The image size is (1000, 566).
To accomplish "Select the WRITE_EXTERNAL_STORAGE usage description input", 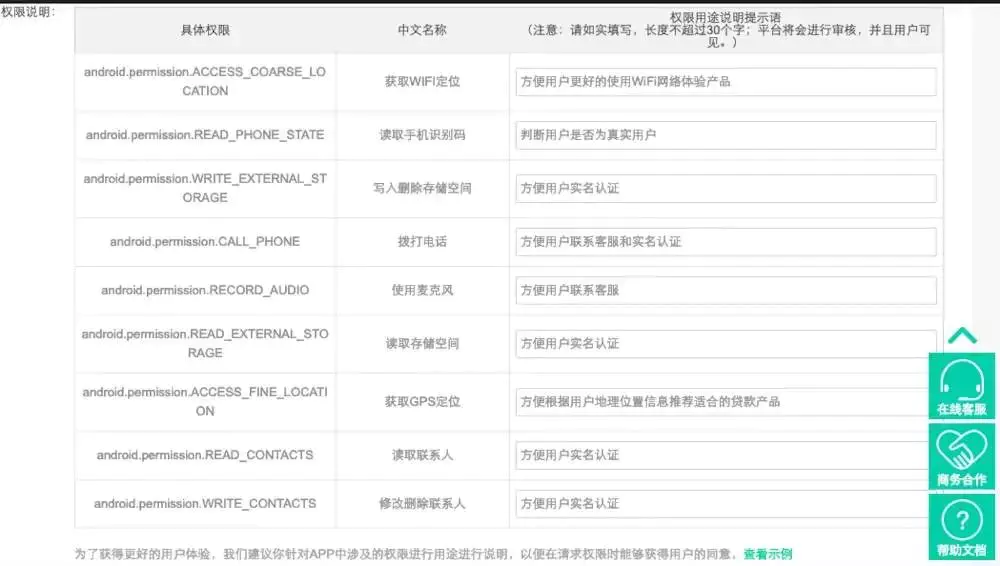I will point(725,188).
